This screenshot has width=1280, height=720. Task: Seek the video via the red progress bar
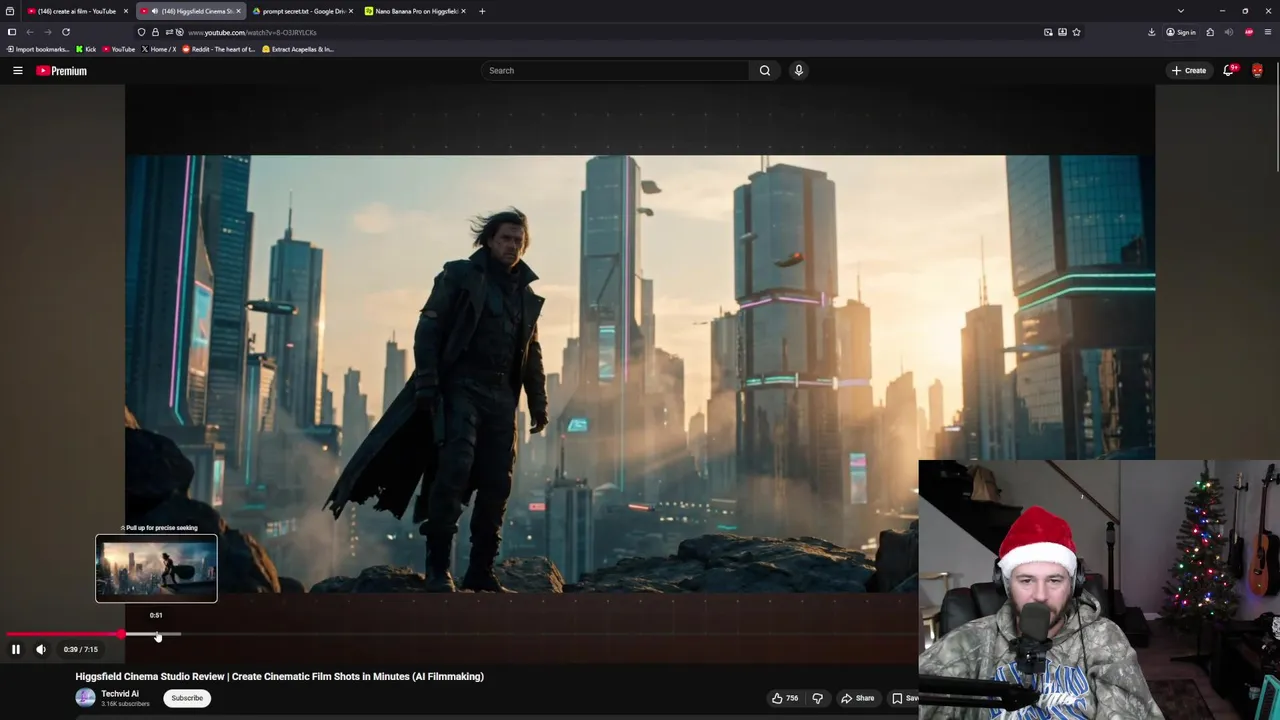pyautogui.click(x=460, y=634)
